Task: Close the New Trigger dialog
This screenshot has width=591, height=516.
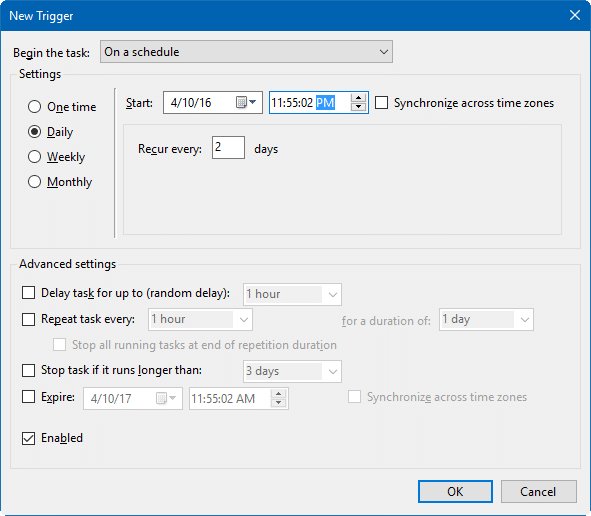Action: pyautogui.click(x=574, y=15)
